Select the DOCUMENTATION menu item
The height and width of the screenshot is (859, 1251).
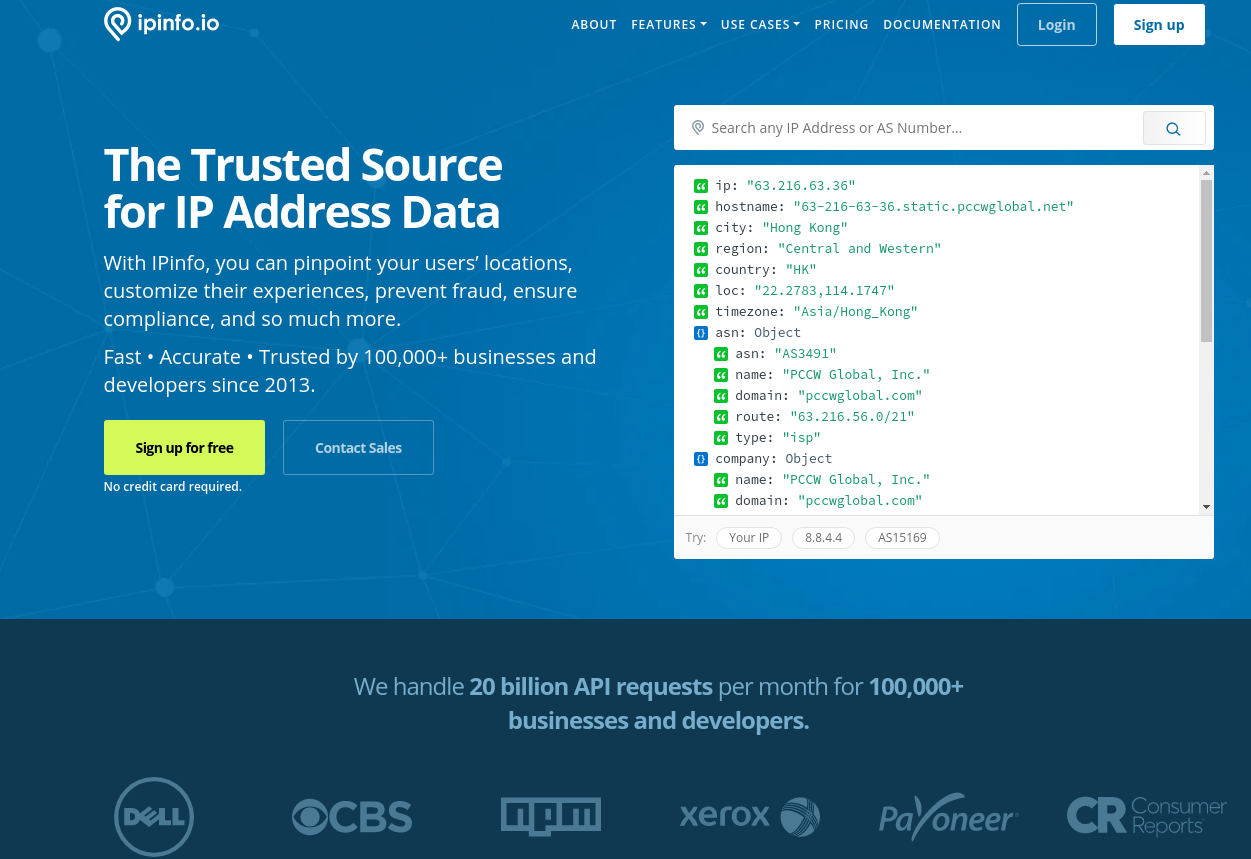(x=942, y=24)
